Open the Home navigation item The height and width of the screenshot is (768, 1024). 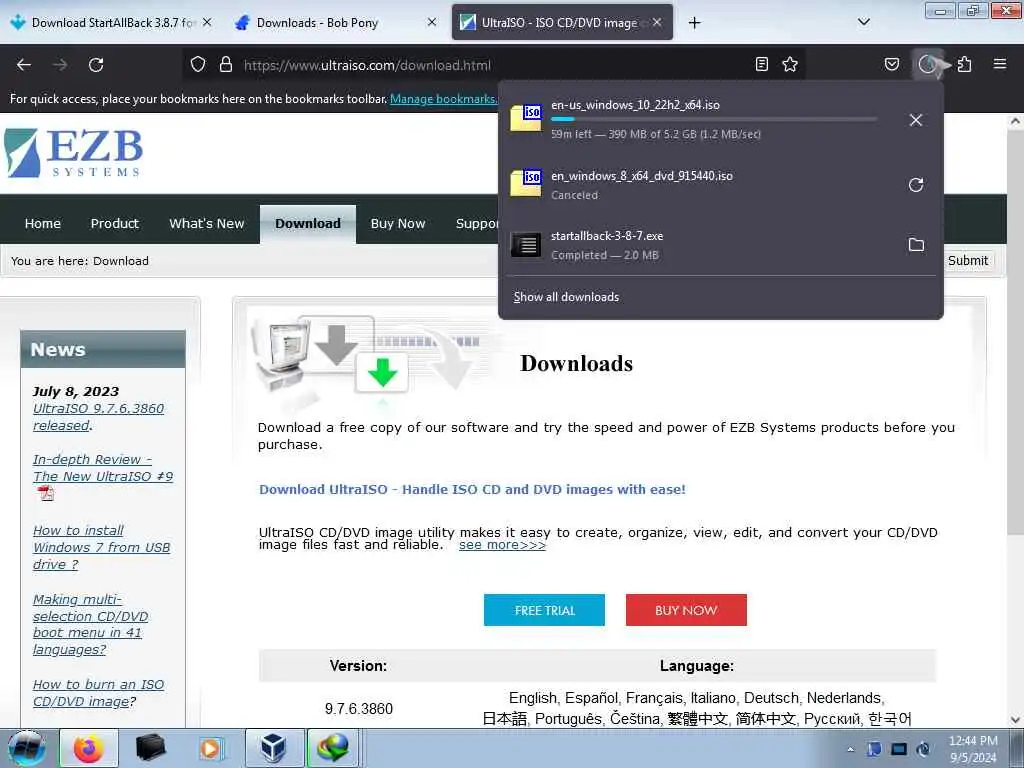pos(43,224)
